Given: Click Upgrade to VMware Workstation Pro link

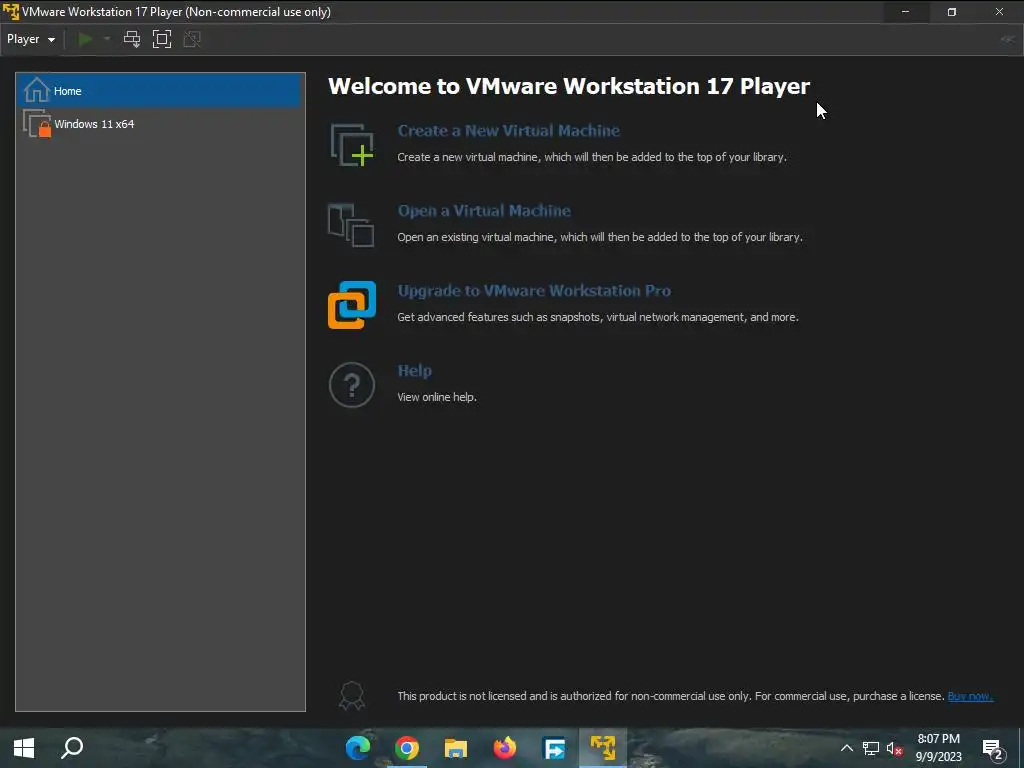Looking at the screenshot, I should point(534,291).
